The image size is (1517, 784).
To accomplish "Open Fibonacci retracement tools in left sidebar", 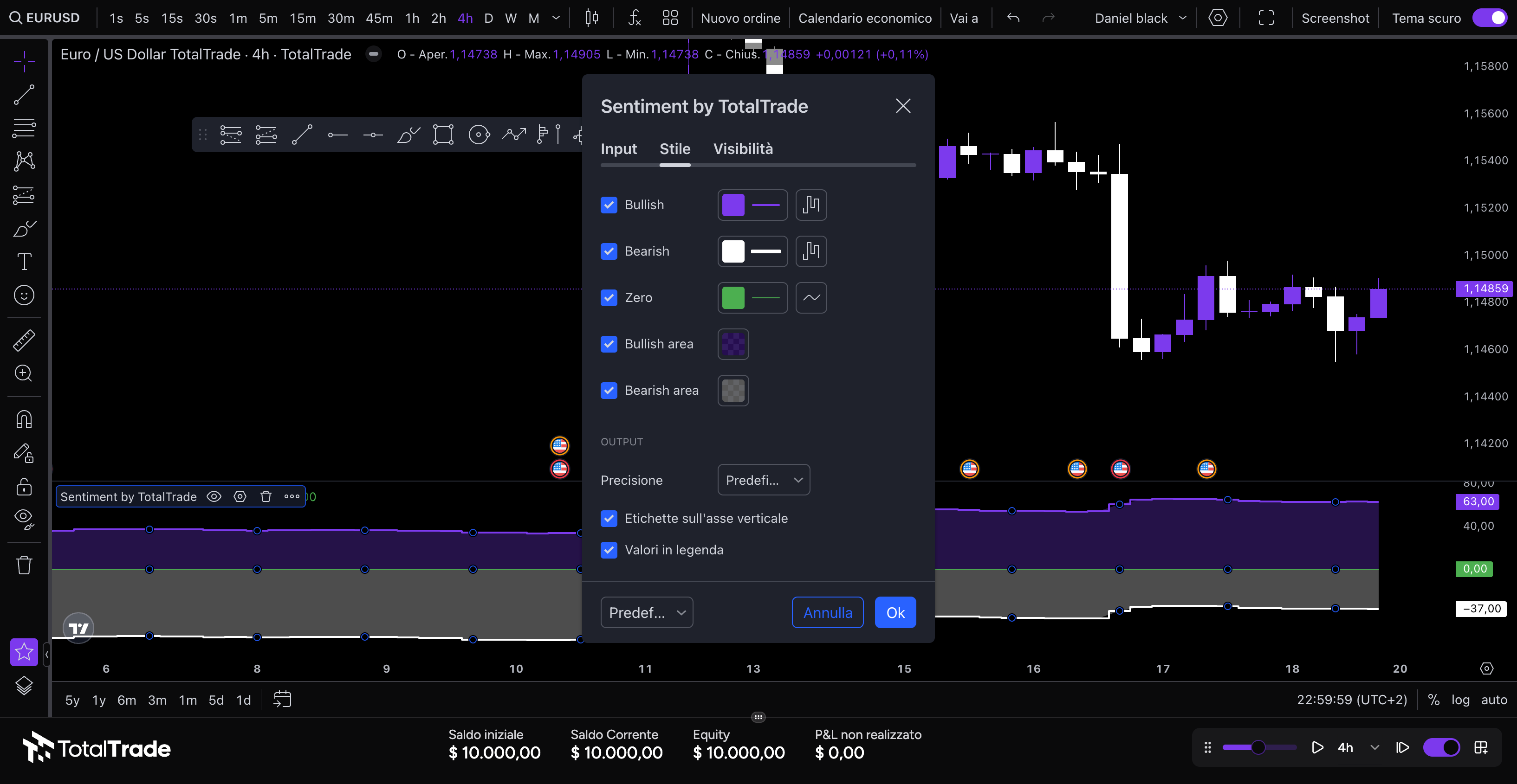I will click(x=24, y=128).
